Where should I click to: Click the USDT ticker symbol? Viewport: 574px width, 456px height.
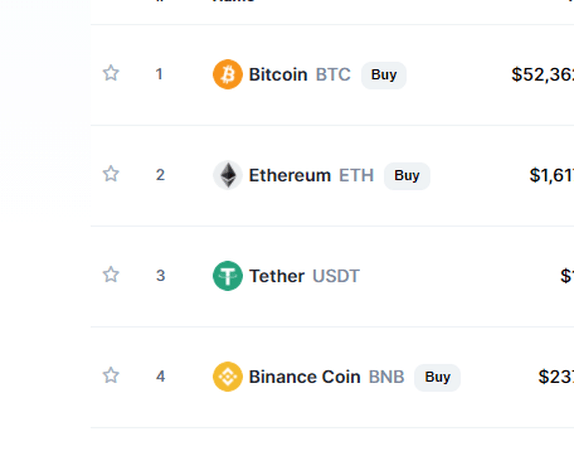(x=336, y=276)
